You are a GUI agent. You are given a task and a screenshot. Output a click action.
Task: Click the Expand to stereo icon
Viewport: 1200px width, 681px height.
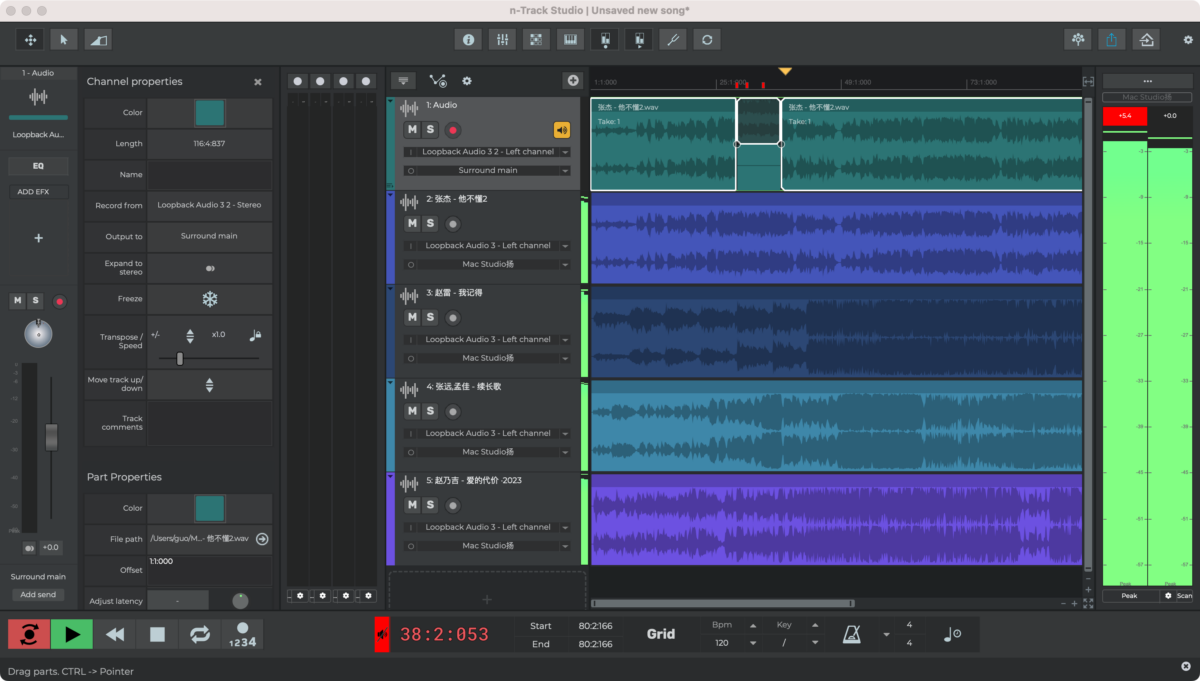[x=210, y=268]
